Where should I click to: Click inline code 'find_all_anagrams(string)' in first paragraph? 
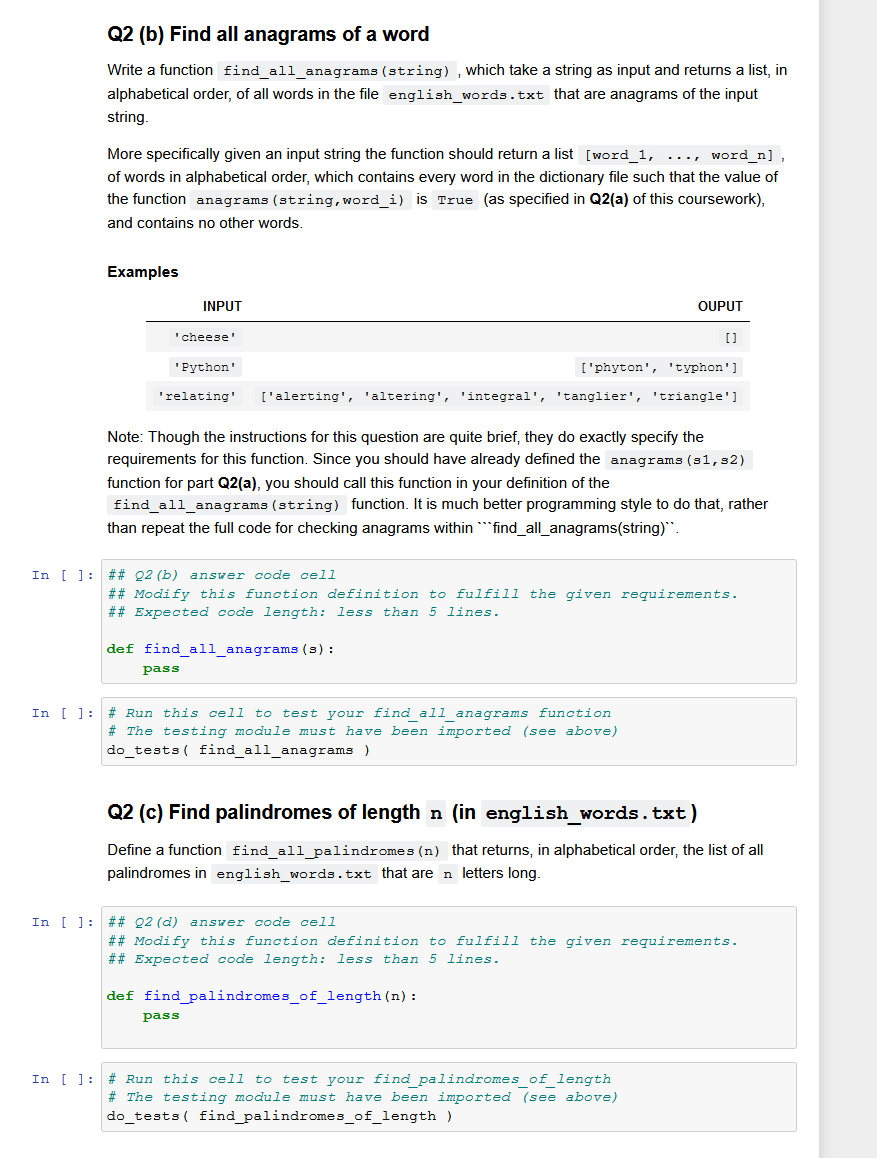click(337, 71)
